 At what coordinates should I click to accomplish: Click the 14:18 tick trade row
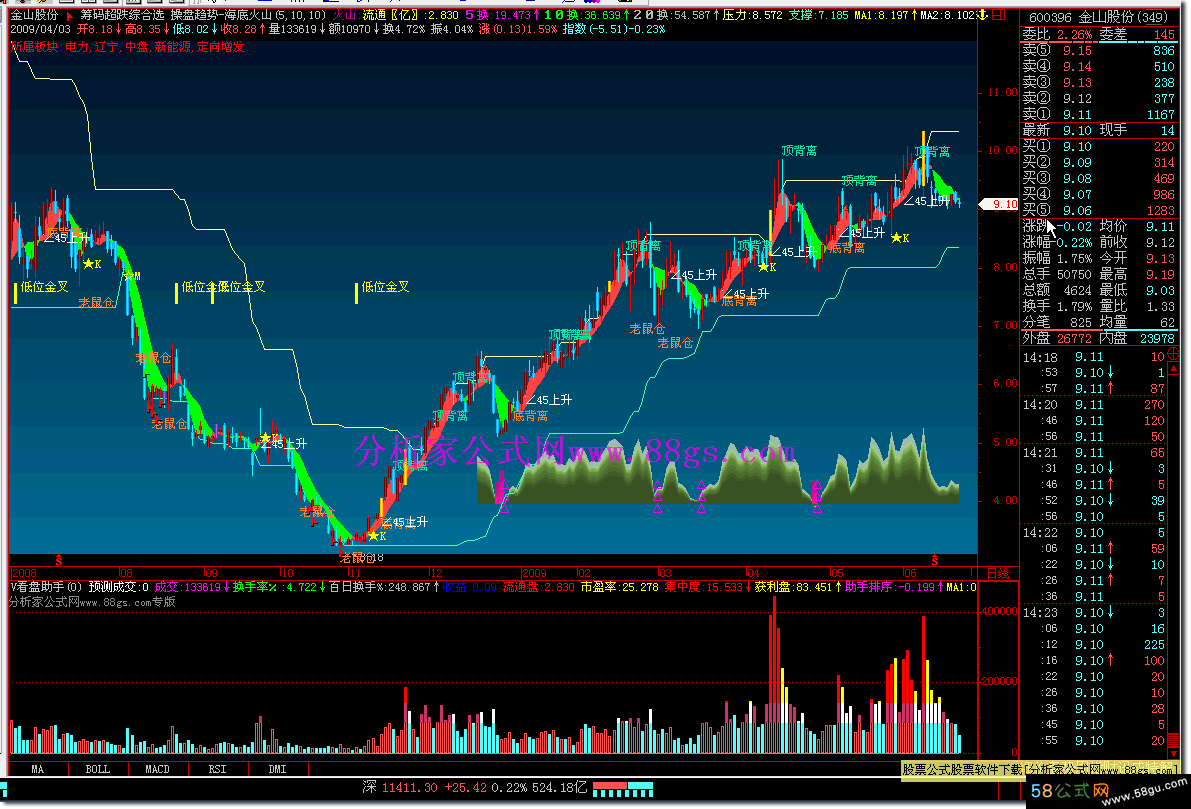[1095, 357]
